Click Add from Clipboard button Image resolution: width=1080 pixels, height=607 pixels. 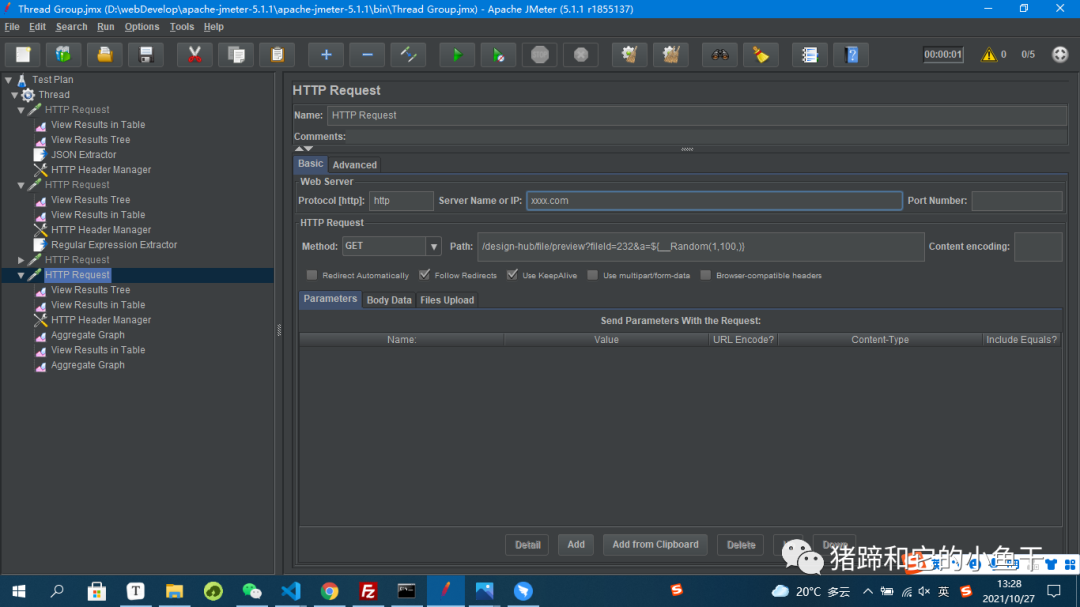click(x=655, y=544)
